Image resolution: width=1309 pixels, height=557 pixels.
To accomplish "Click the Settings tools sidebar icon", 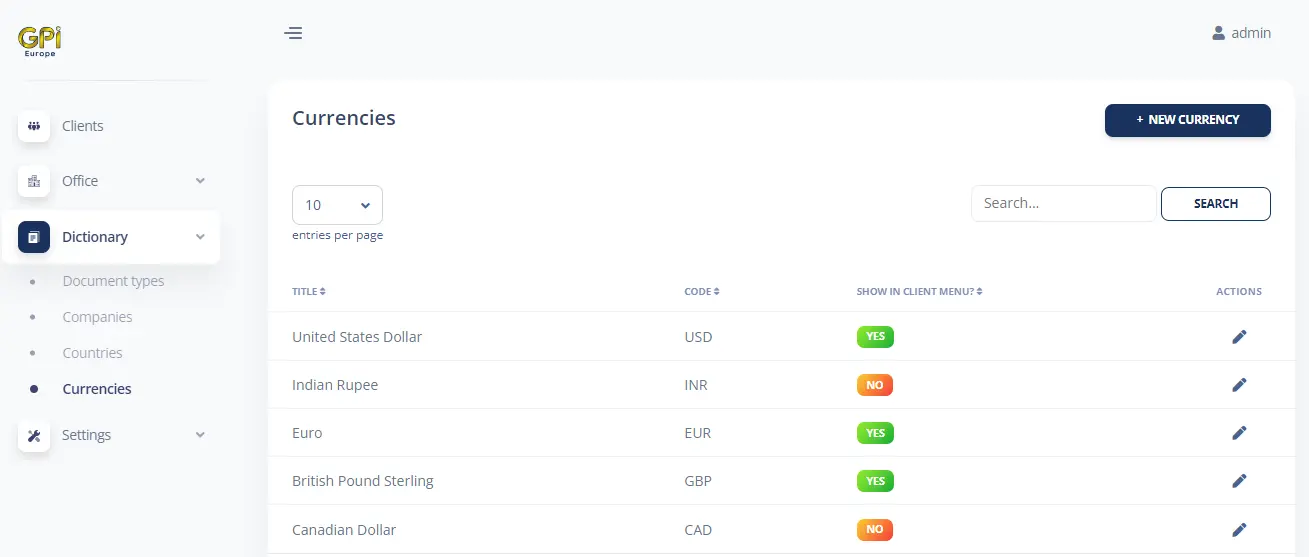I will (x=34, y=435).
